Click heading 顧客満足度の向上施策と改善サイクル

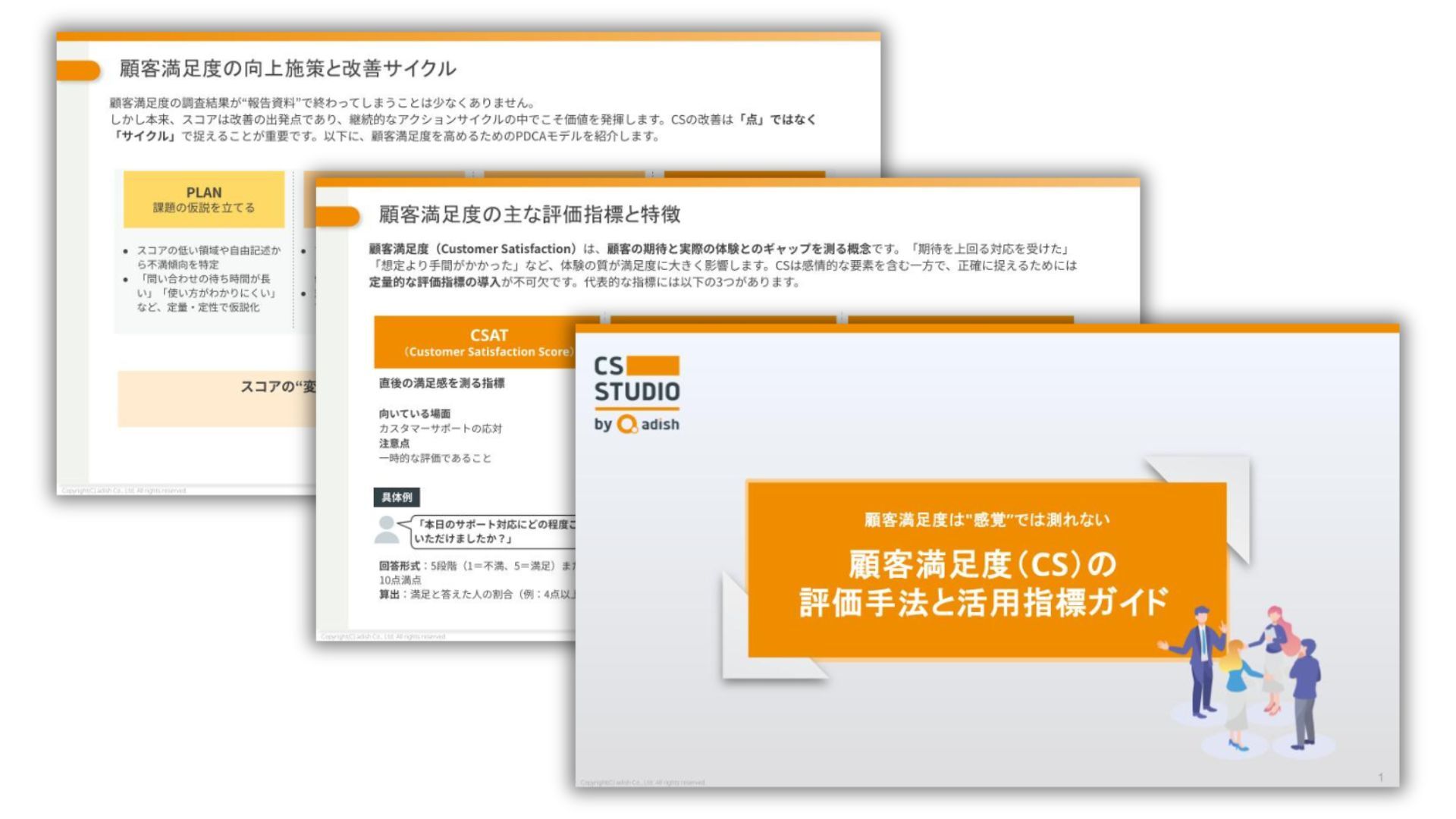[x=287, y=68]
